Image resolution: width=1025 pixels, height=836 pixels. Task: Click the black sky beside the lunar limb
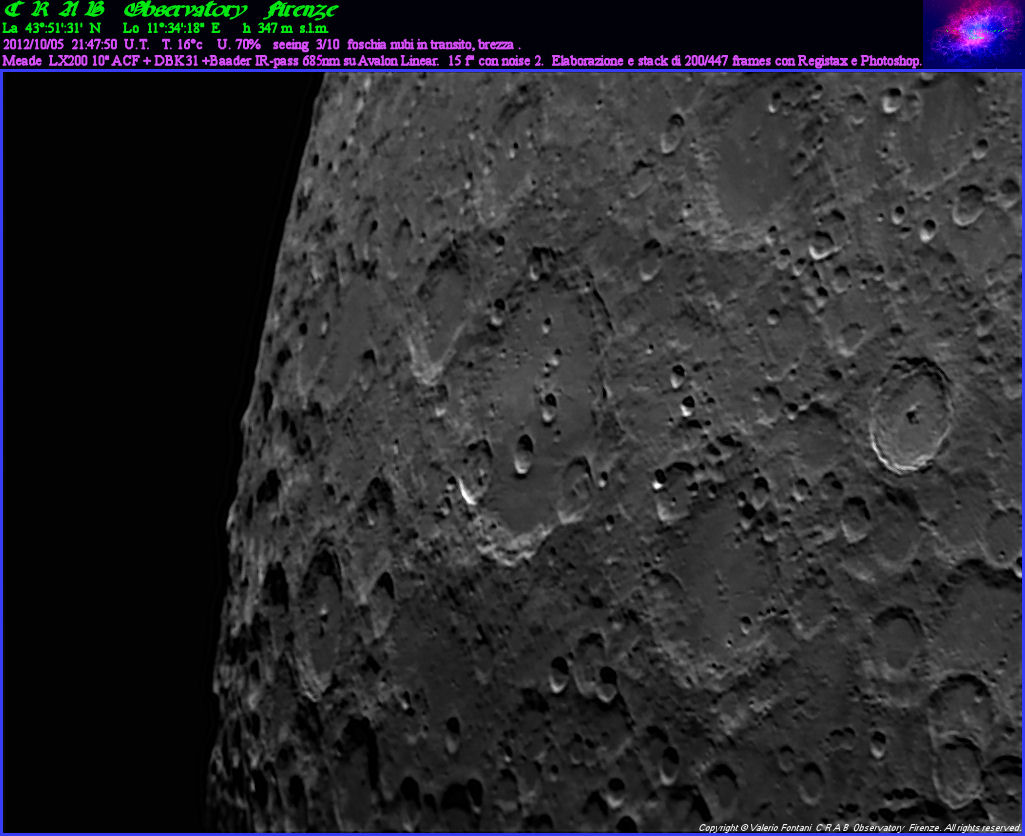pyautogui.click(x=110, y=400)
